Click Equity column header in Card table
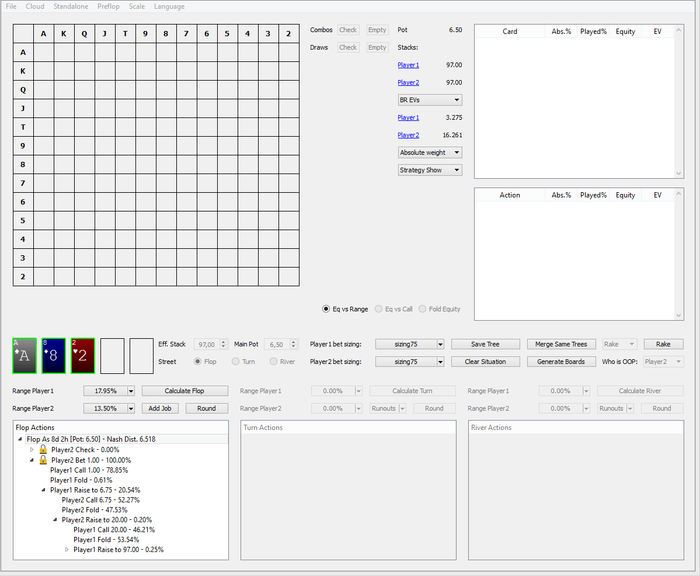Viewport: 700px width, 576px height. tap(625, 32)
